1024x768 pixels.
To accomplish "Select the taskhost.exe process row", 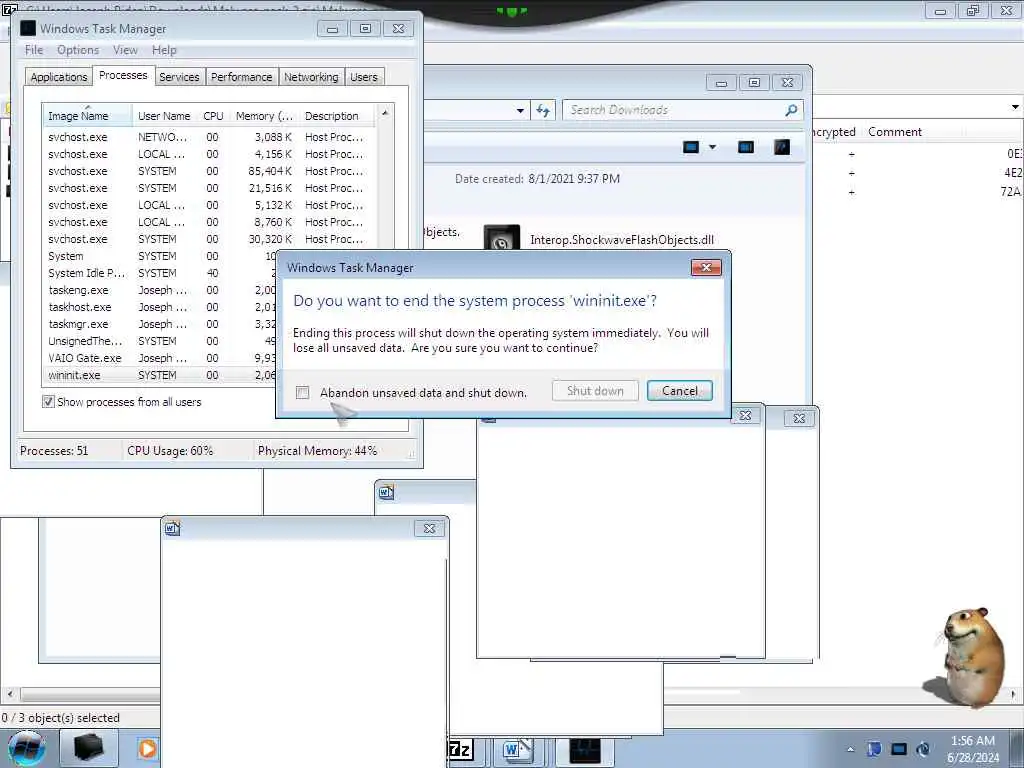I will 159,307.
